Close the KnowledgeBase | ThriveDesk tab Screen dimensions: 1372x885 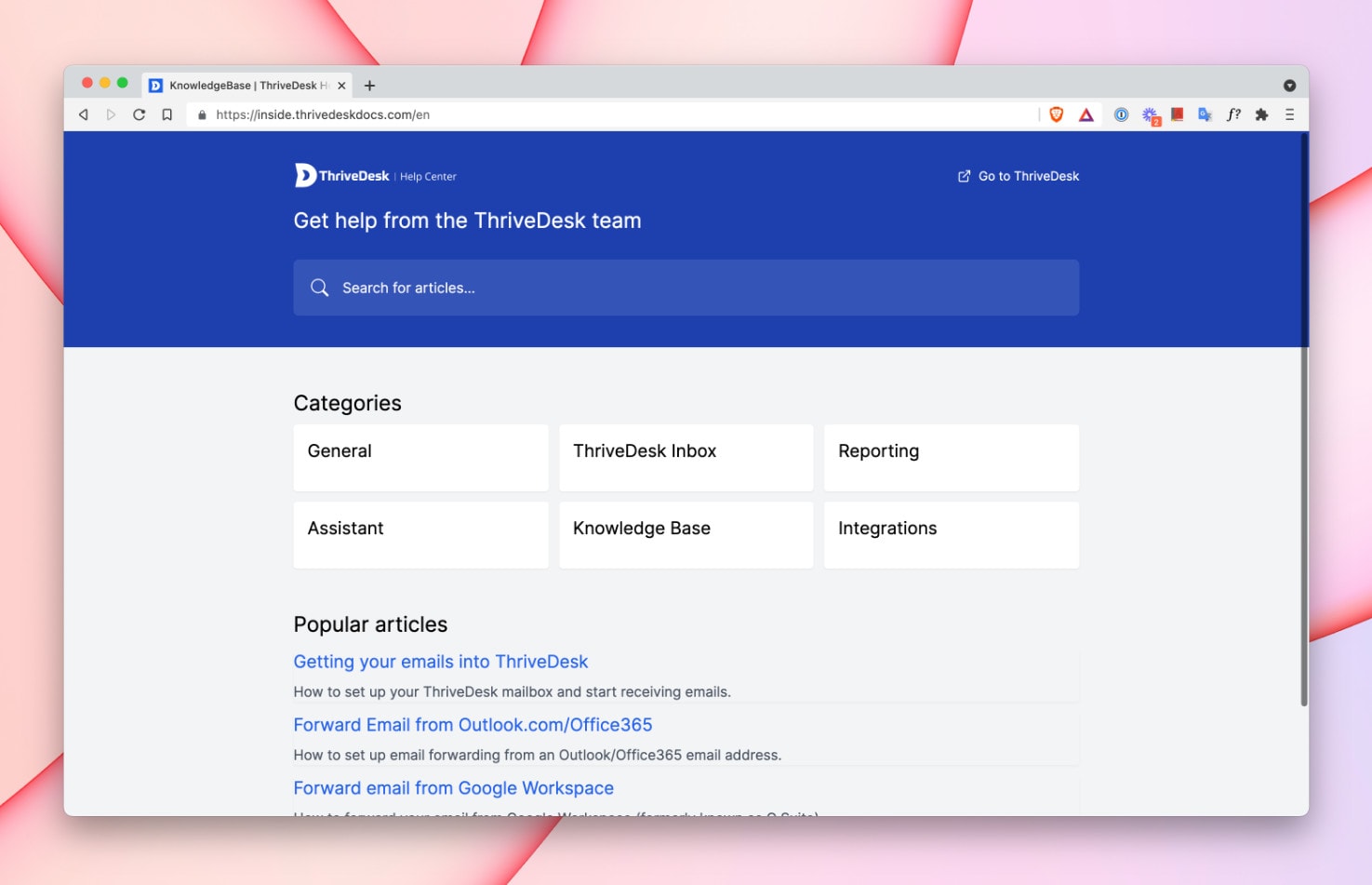tap(341, 86)
